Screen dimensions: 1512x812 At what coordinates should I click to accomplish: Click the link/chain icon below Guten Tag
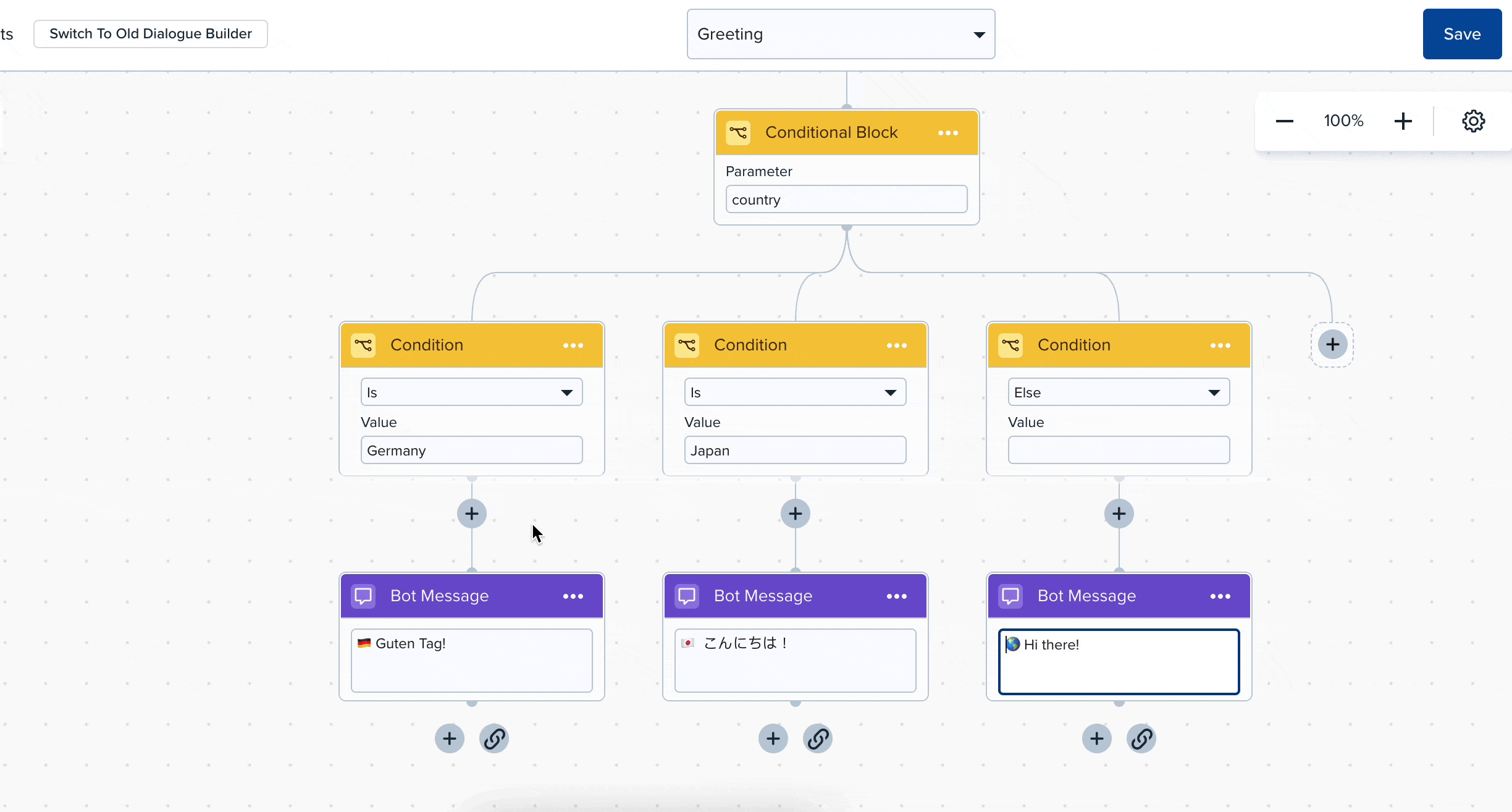coord(494,738)
